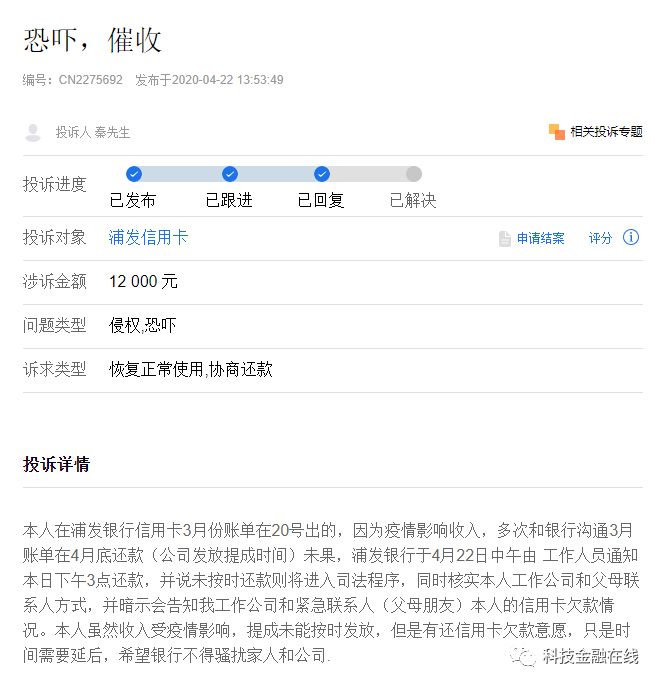
Task: Click the 科技金融在线 watermark text
Action: (591, 656)
